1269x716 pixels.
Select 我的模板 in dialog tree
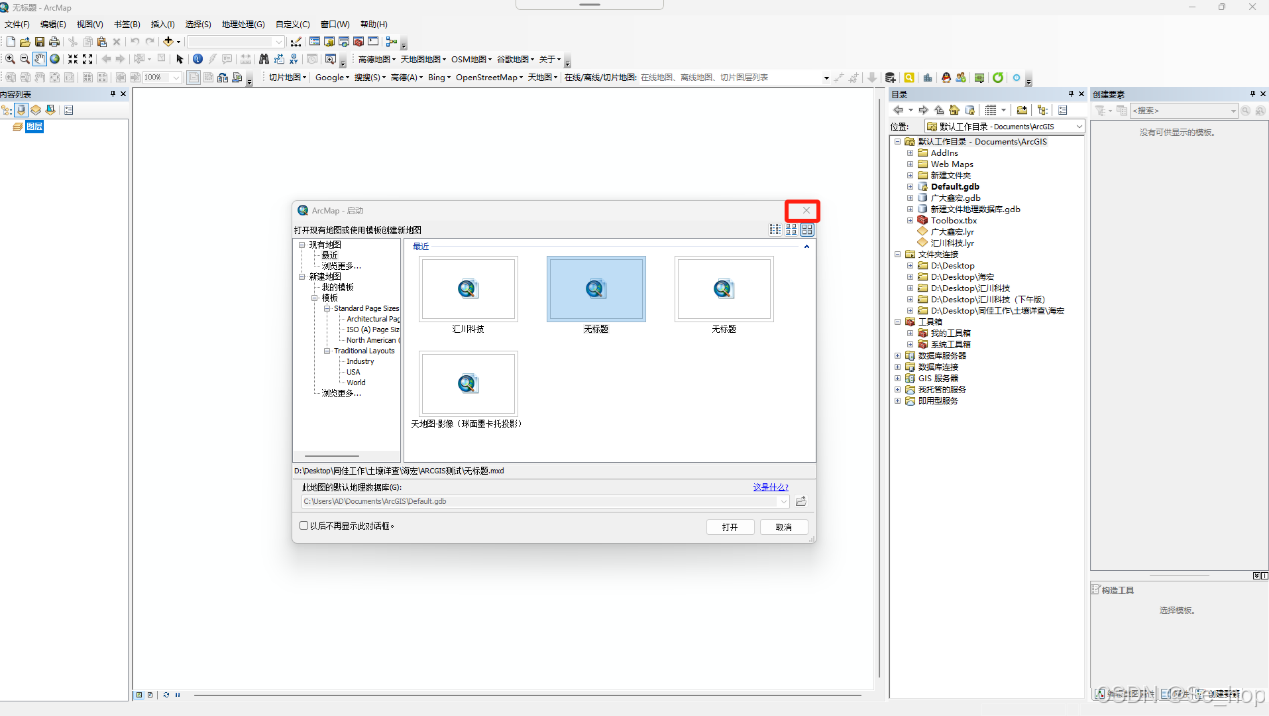point(337,287)
